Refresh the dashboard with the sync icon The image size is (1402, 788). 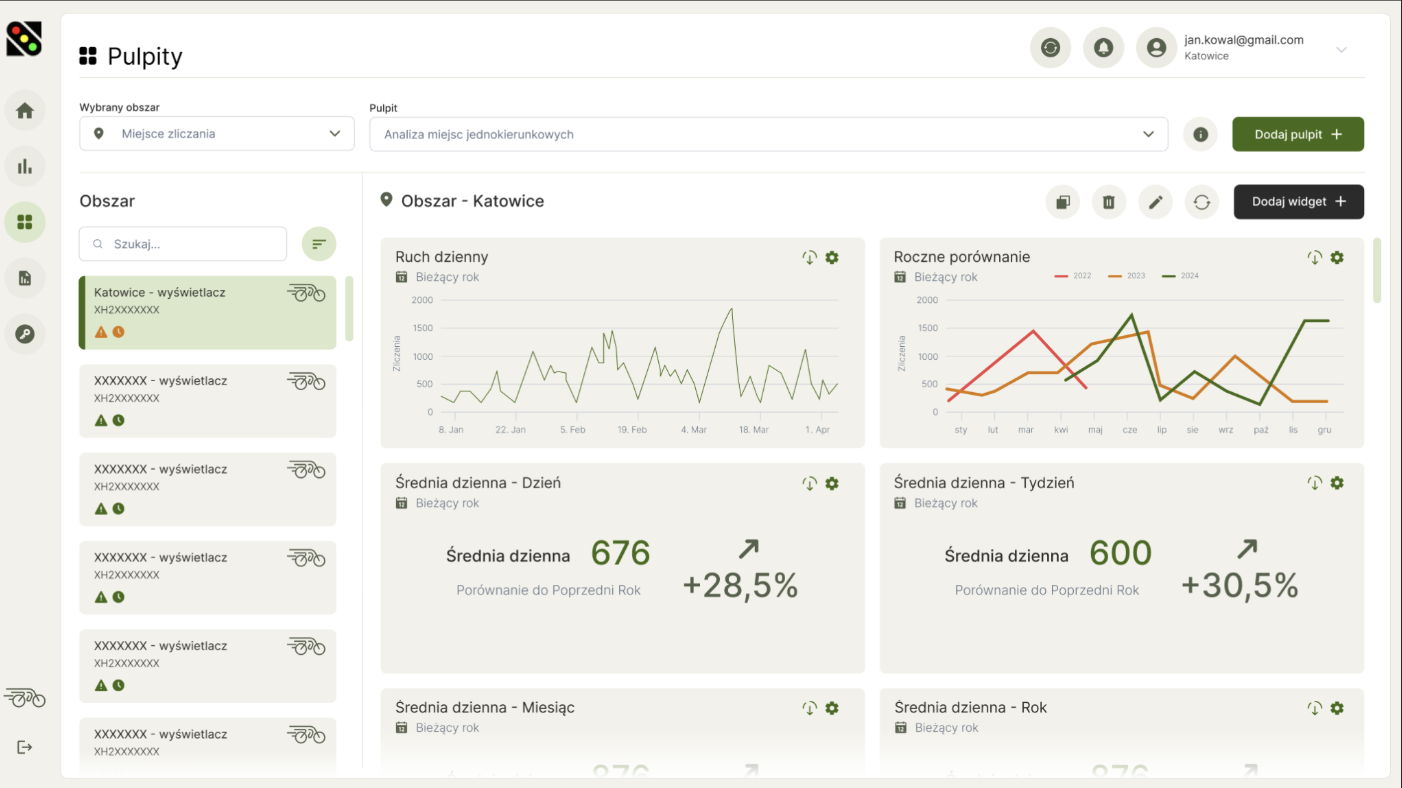pos(1201,202)
